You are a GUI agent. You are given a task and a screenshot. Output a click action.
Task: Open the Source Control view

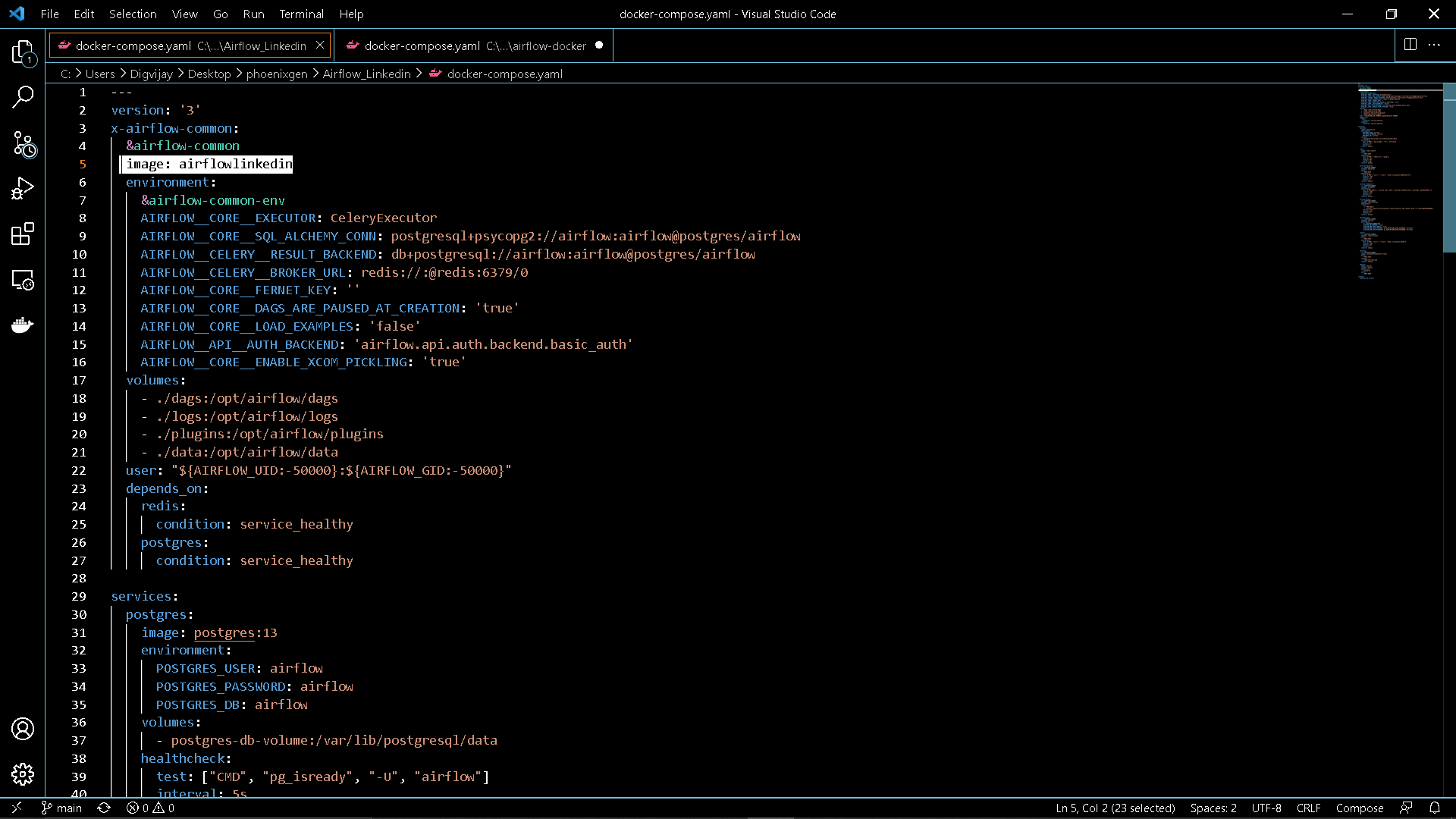(23, 143)
